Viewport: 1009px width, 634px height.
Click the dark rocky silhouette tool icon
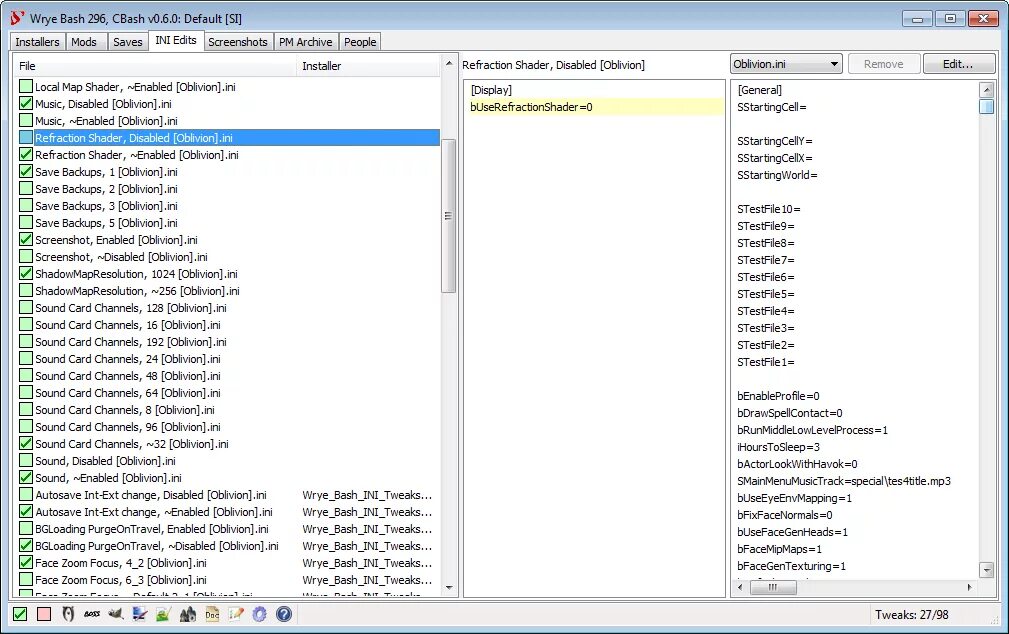(x=187, y=614)
